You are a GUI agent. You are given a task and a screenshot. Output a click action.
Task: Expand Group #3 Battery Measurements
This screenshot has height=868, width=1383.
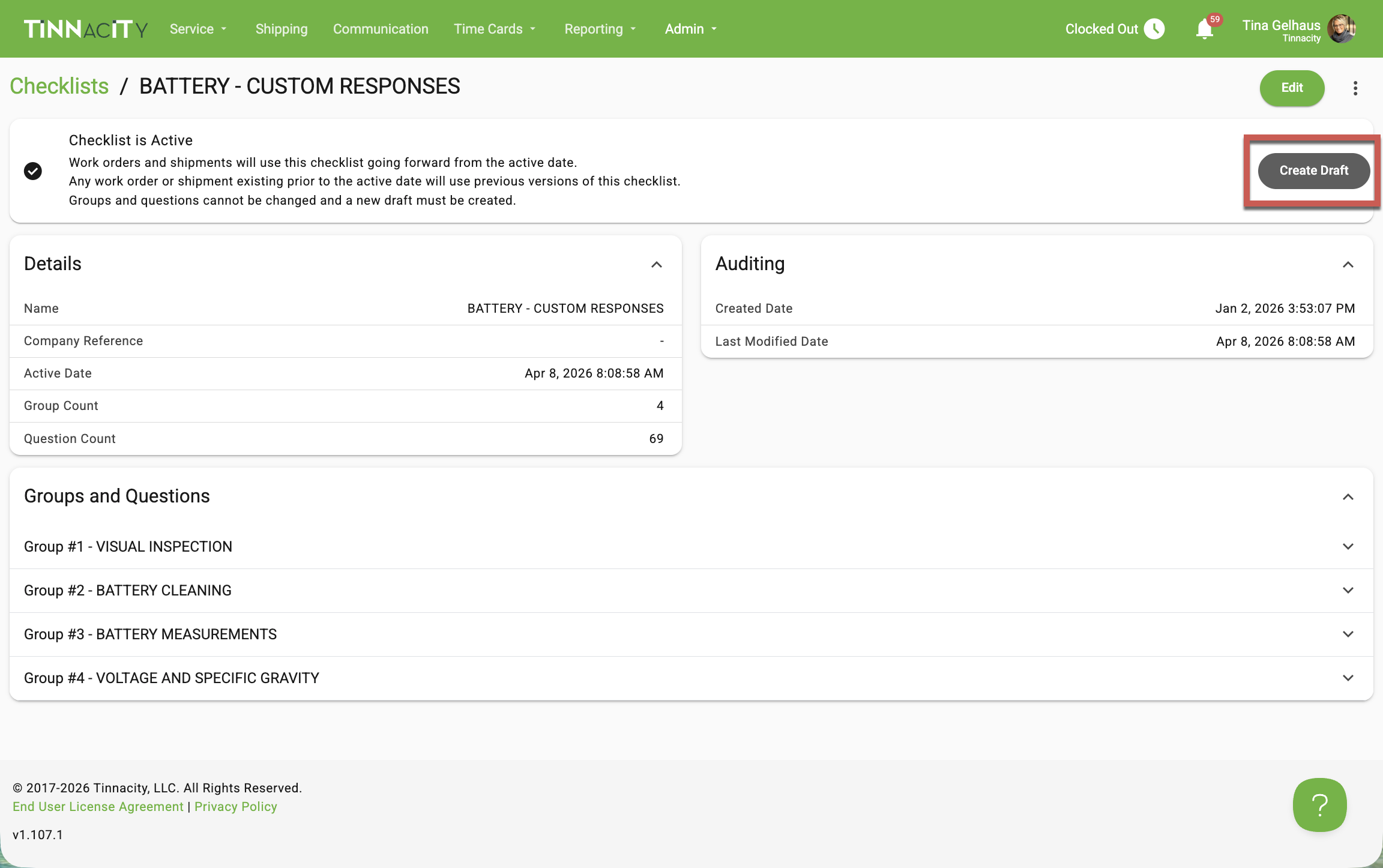(x=1348, y=634)
